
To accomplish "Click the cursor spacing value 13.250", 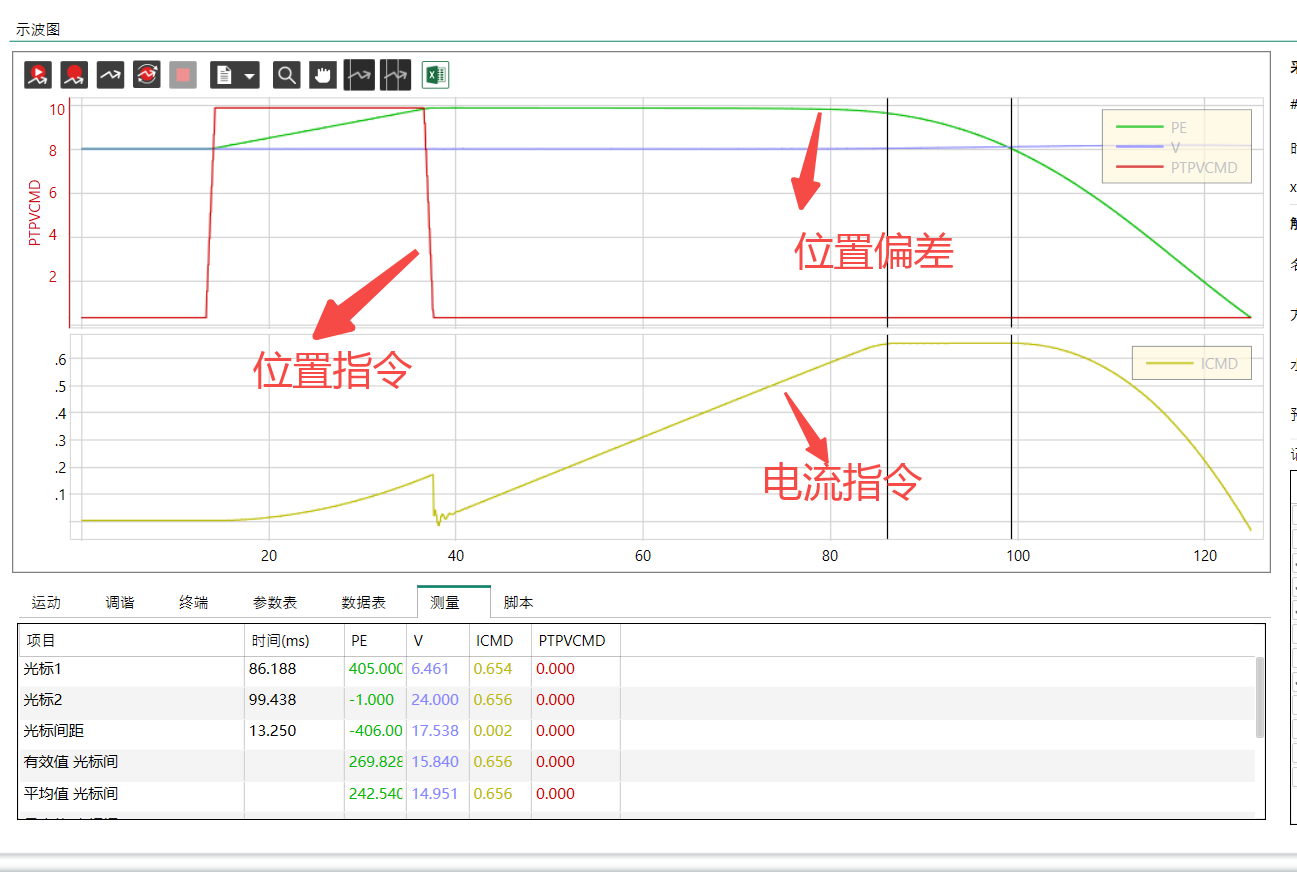I will tap(273, 731).
